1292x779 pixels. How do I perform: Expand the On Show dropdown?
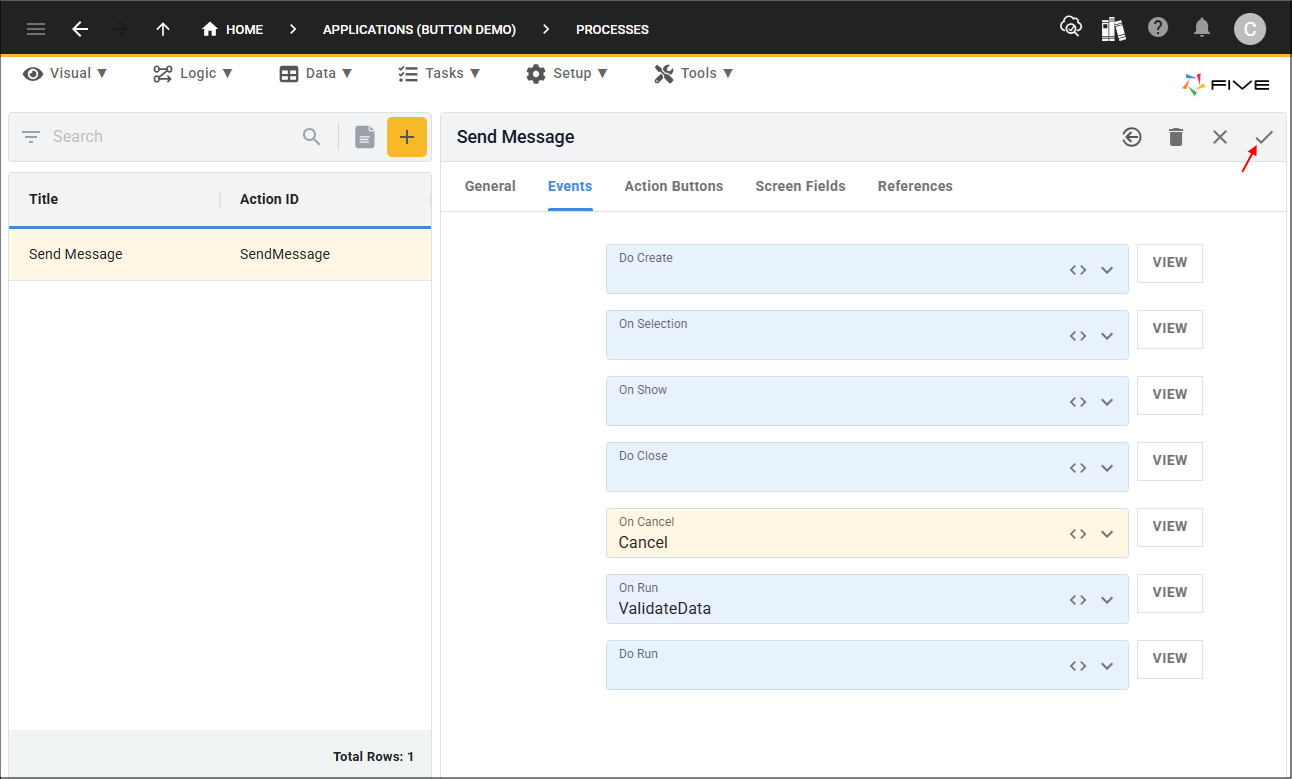coord(1107,402)
